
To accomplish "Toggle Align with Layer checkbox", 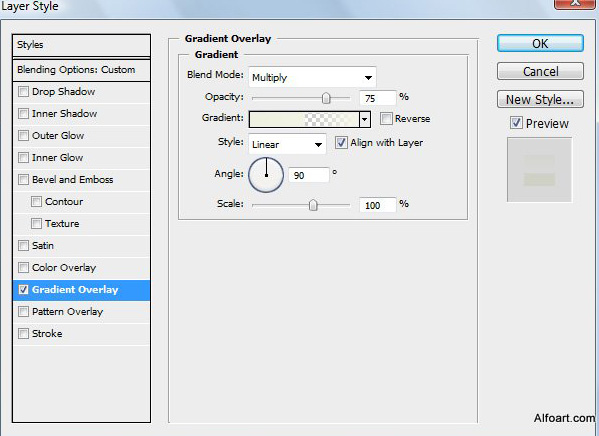I will click(341, 143).
